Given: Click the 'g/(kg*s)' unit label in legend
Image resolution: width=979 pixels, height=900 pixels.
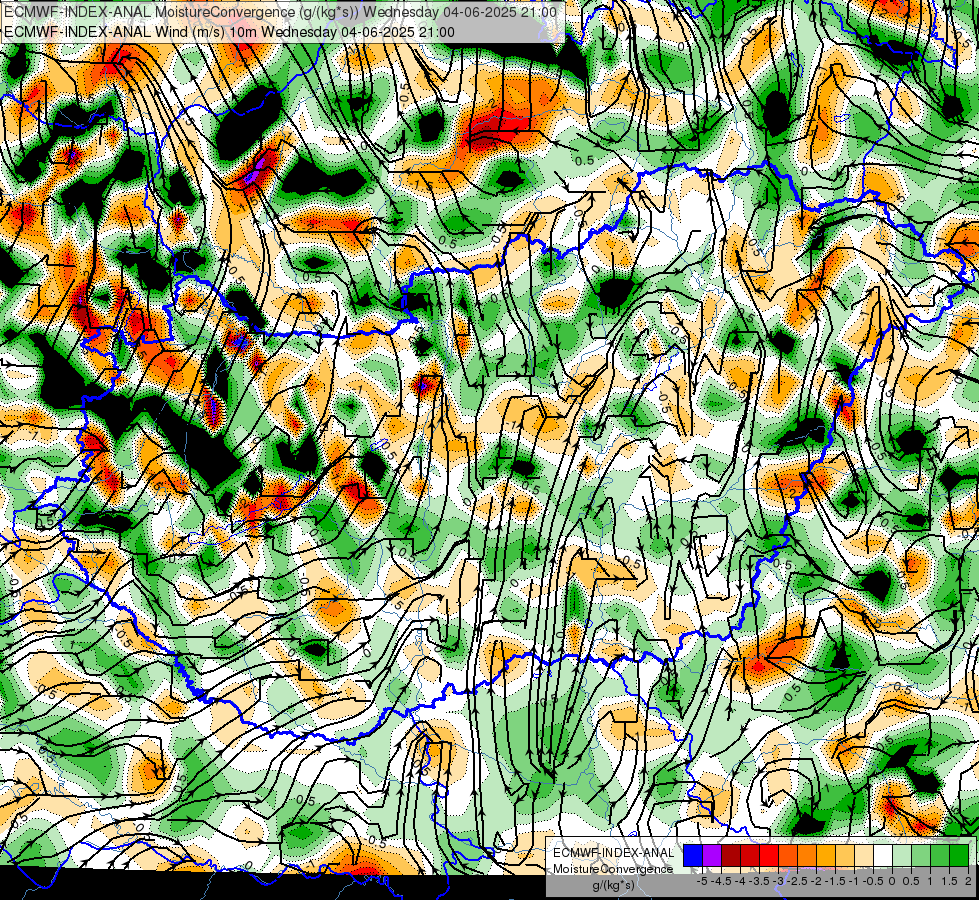Looking at the screenshot, I should click(x=613, y=886).
